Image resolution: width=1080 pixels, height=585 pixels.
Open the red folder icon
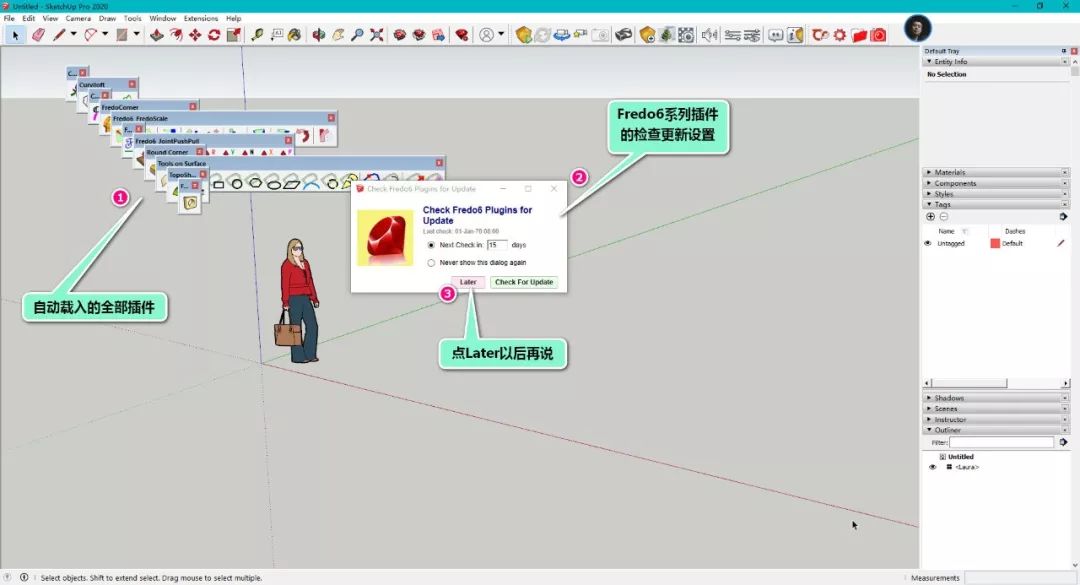(859, 34)
